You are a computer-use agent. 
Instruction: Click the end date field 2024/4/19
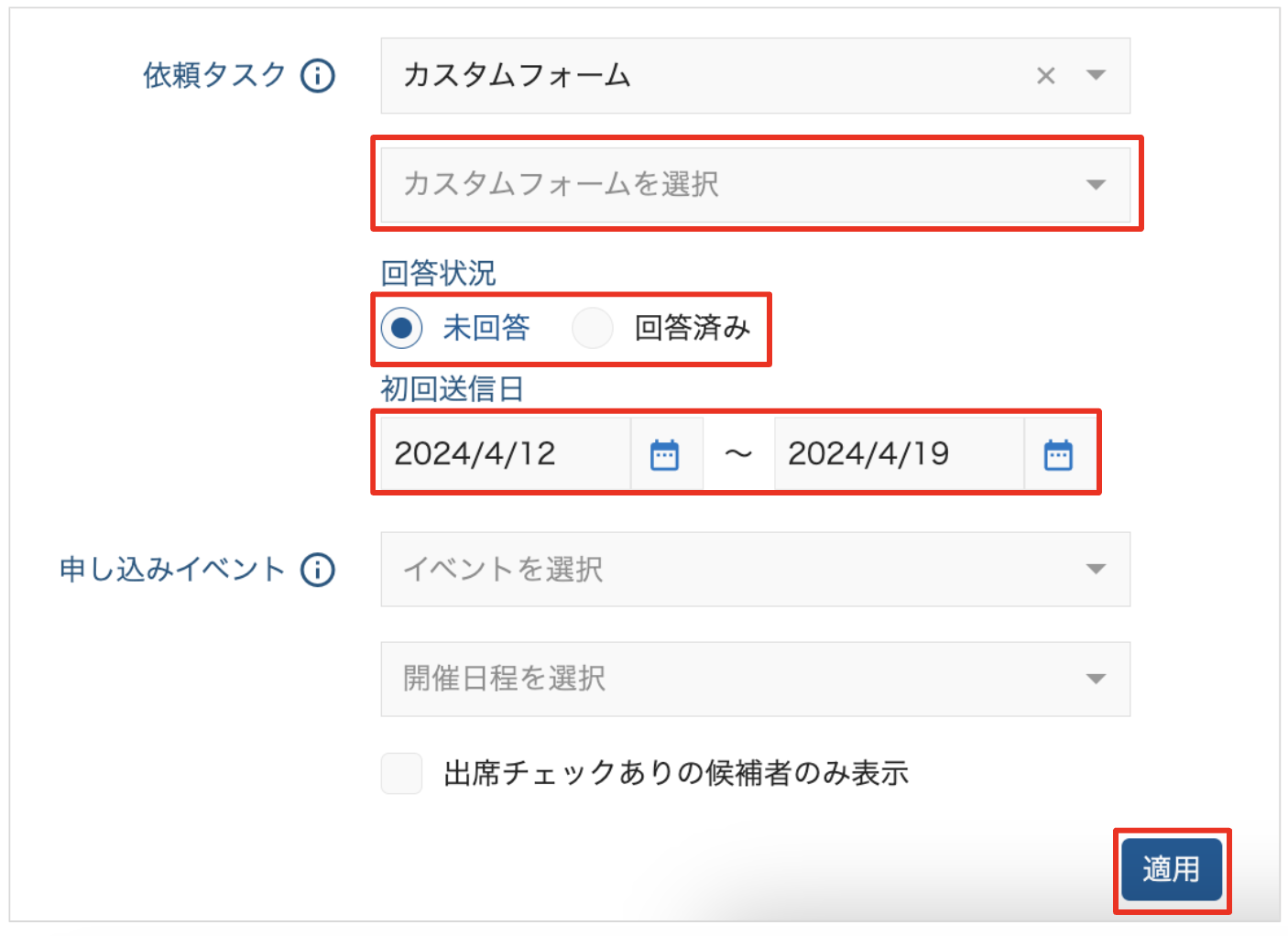coord(898,454)
